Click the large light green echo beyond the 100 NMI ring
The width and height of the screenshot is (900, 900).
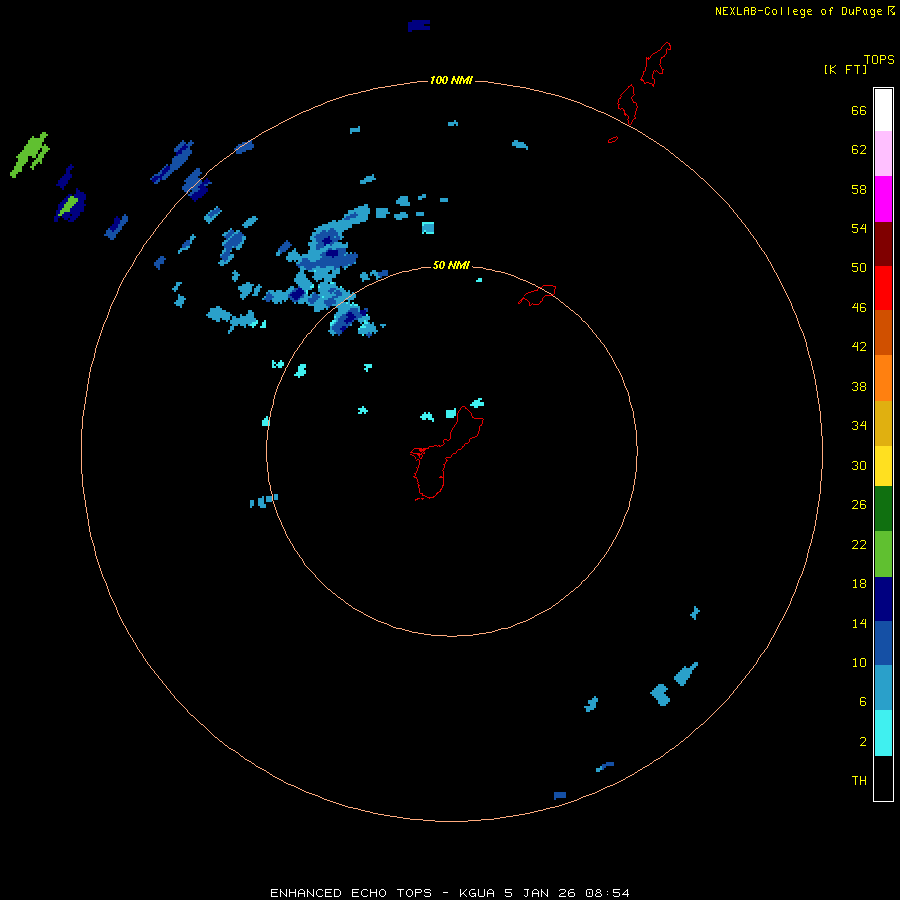[29, 154]
